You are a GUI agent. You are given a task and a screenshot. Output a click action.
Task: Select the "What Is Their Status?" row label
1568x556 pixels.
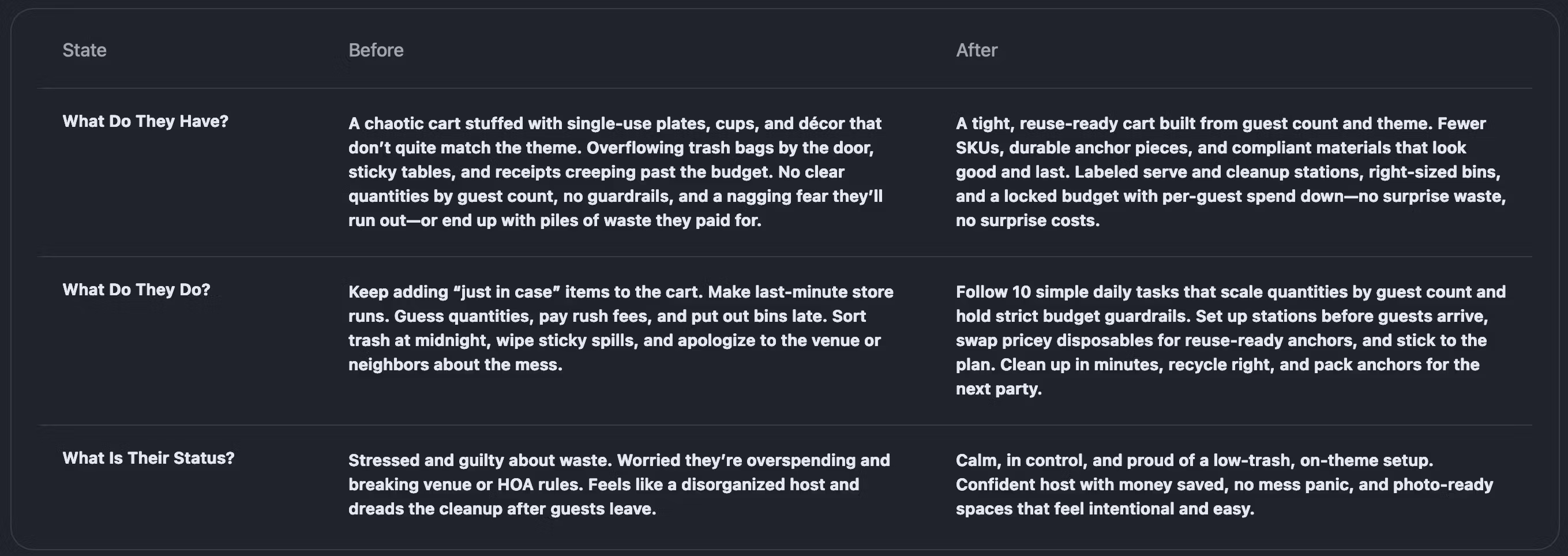pos(148,458)
